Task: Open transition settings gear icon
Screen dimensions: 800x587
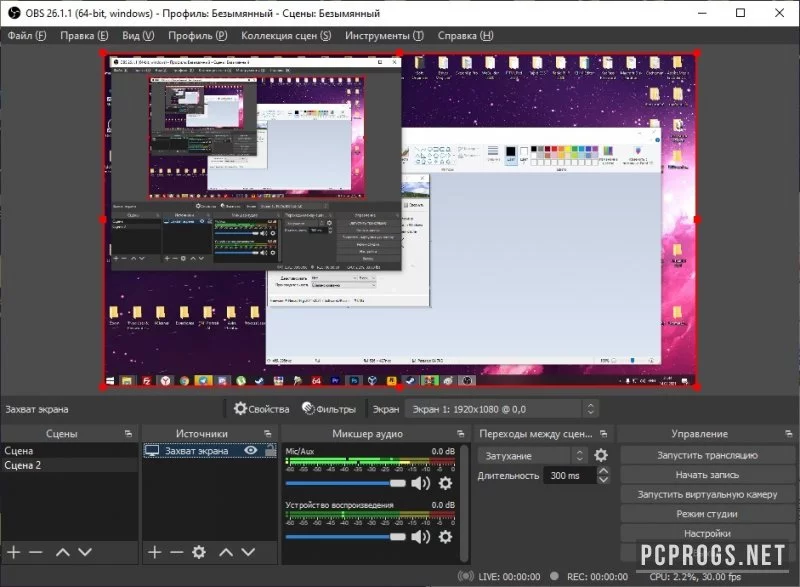Action: tap(601, 455)
